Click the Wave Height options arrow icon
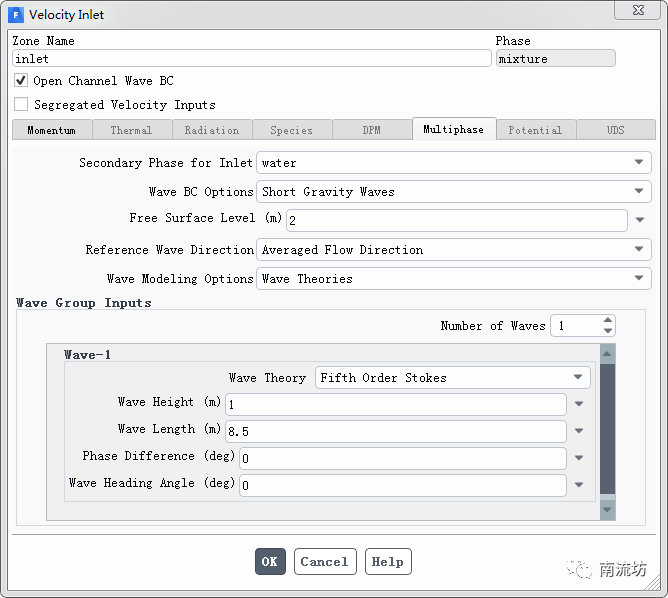Screen dimensions: 668x598 (578, 405)
